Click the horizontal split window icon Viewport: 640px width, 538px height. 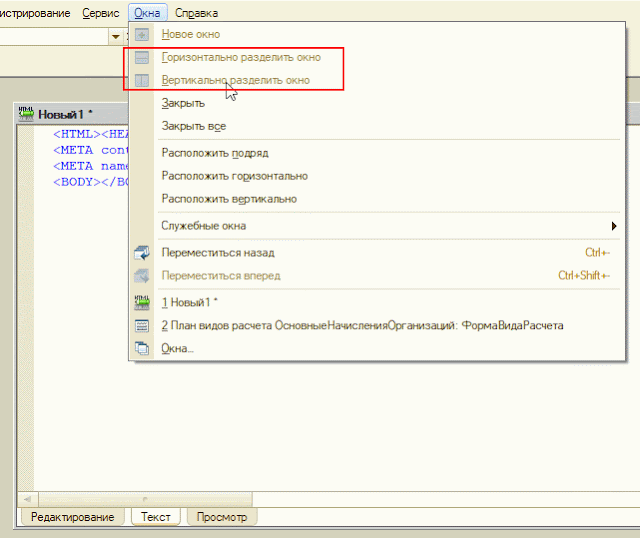142,57
